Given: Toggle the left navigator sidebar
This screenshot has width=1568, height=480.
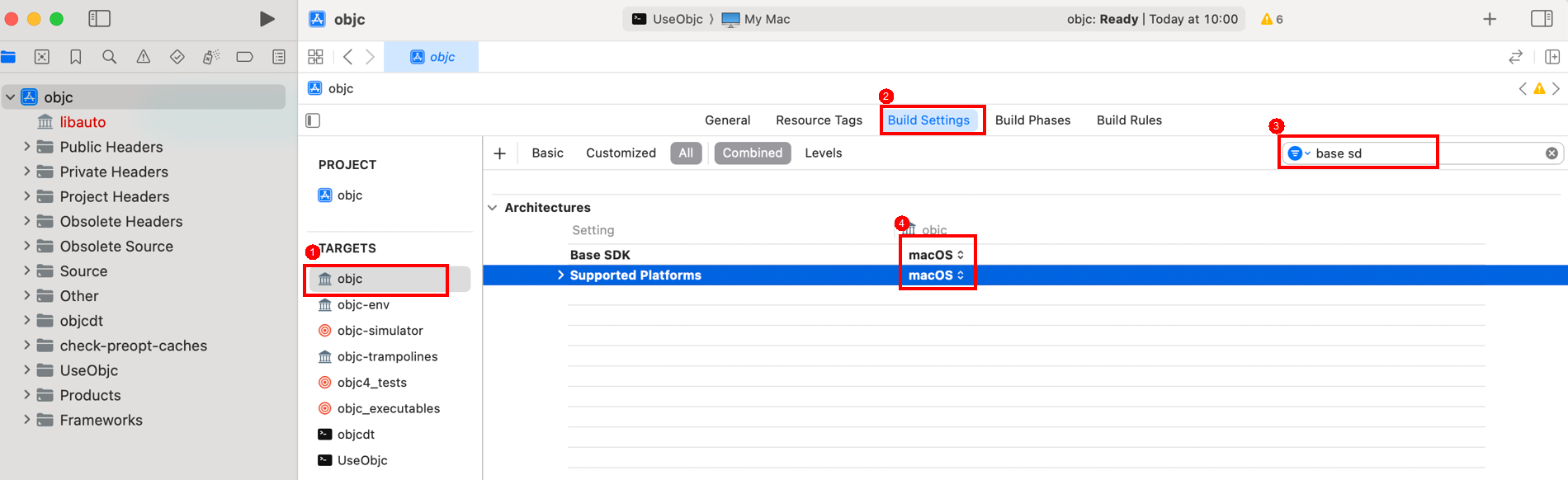Looking at the screenshot, I should (x=99, y=19).
